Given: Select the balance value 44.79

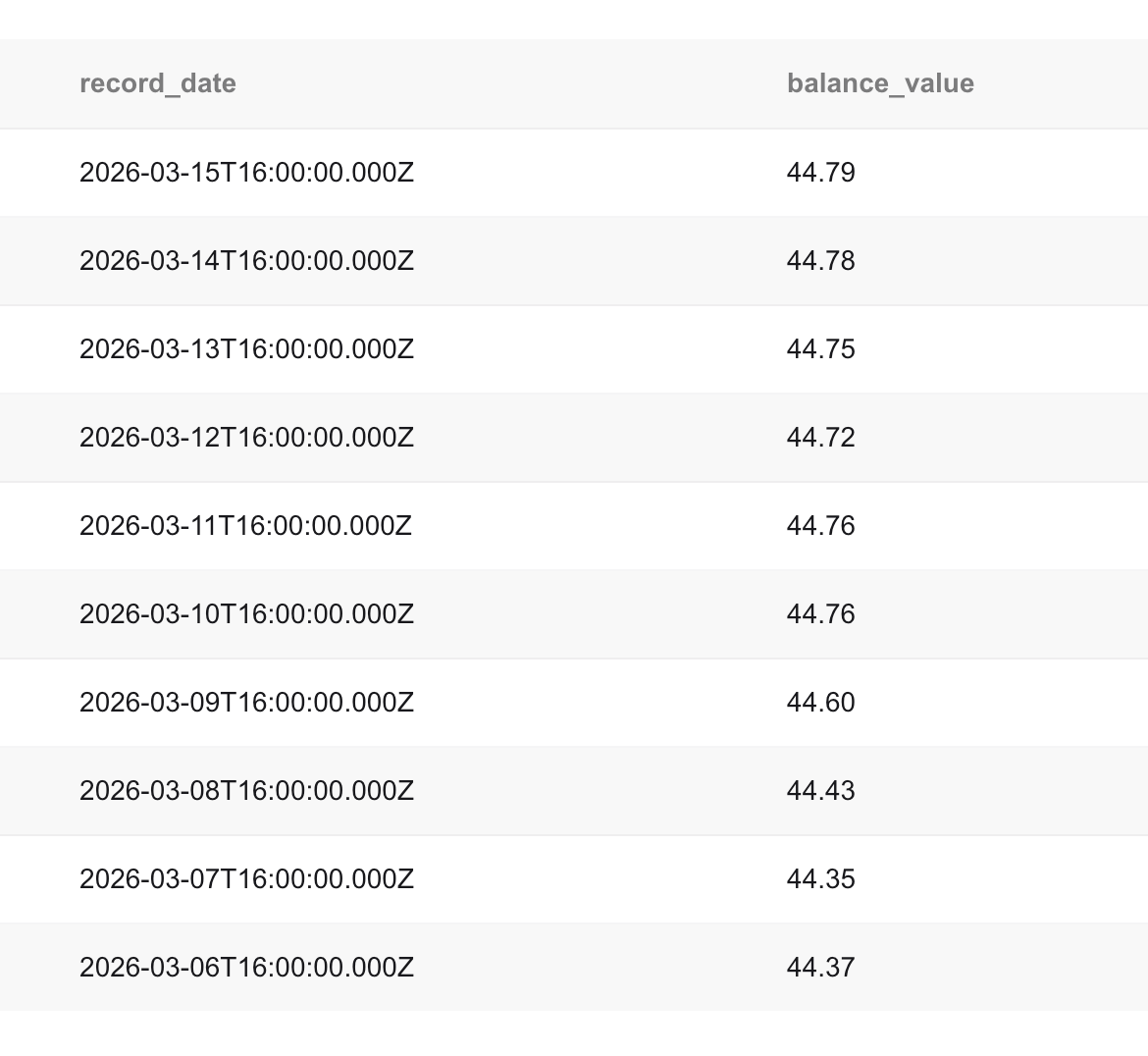Looking at the screenshot, I should 820,173.
